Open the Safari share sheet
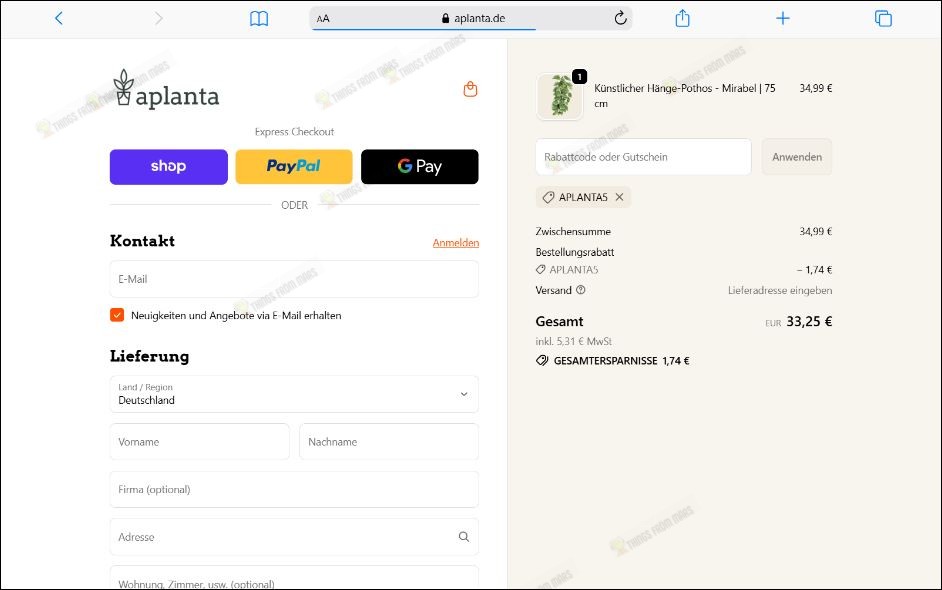Image resolution: width=942 pixels, height=590 pixels. click(683, 17)
